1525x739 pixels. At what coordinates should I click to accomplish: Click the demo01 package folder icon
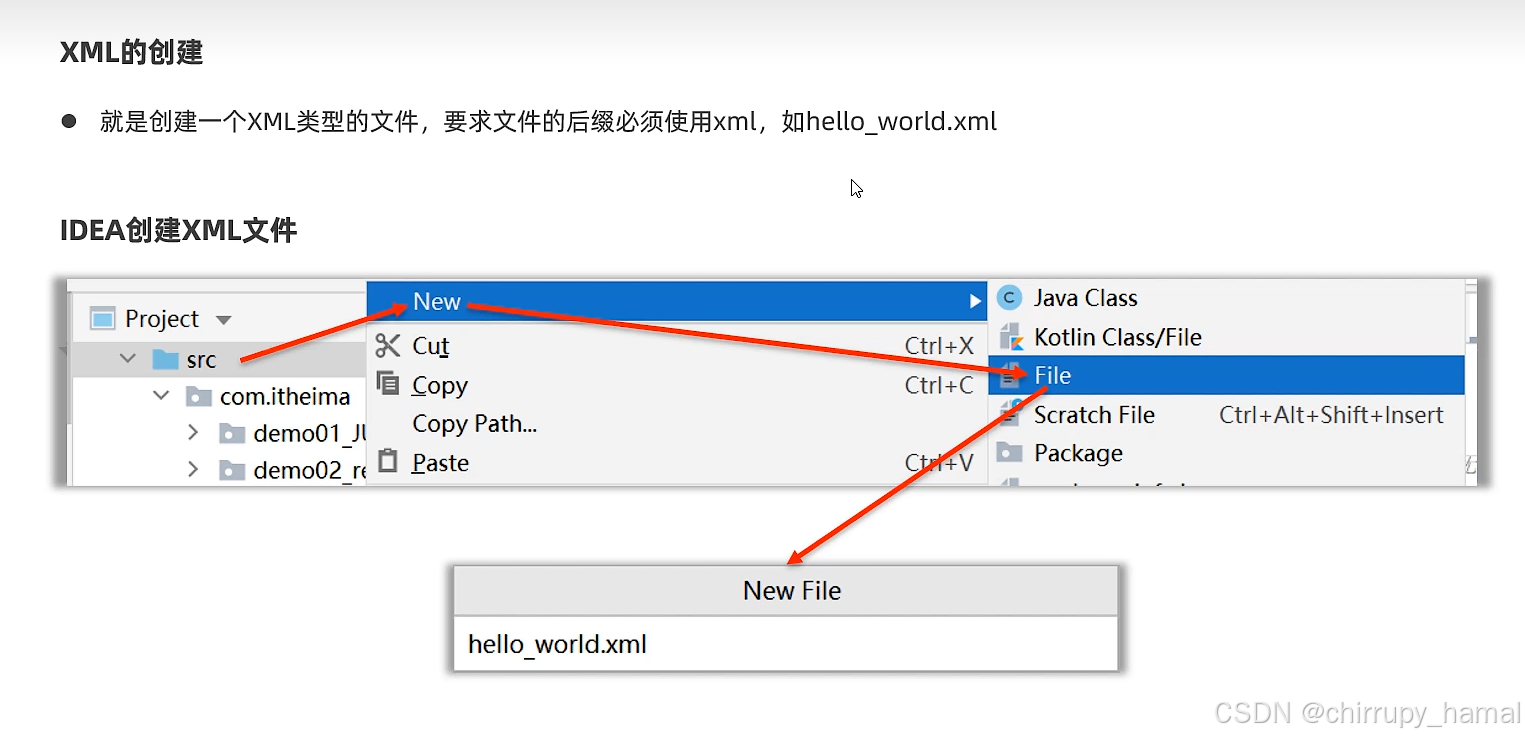point(232,434)
